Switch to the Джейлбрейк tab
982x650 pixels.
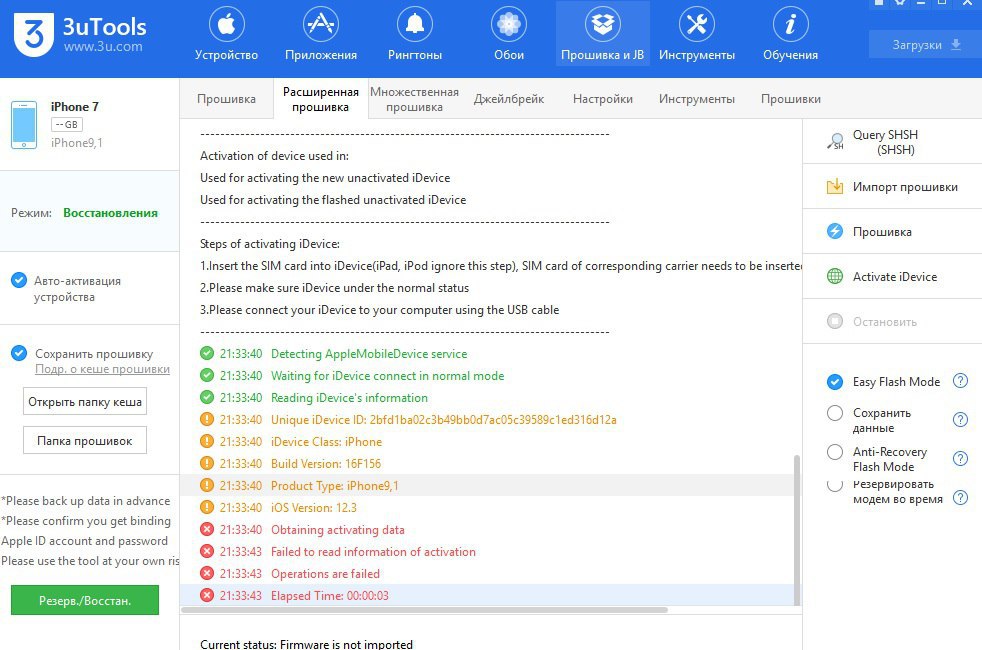509,99
